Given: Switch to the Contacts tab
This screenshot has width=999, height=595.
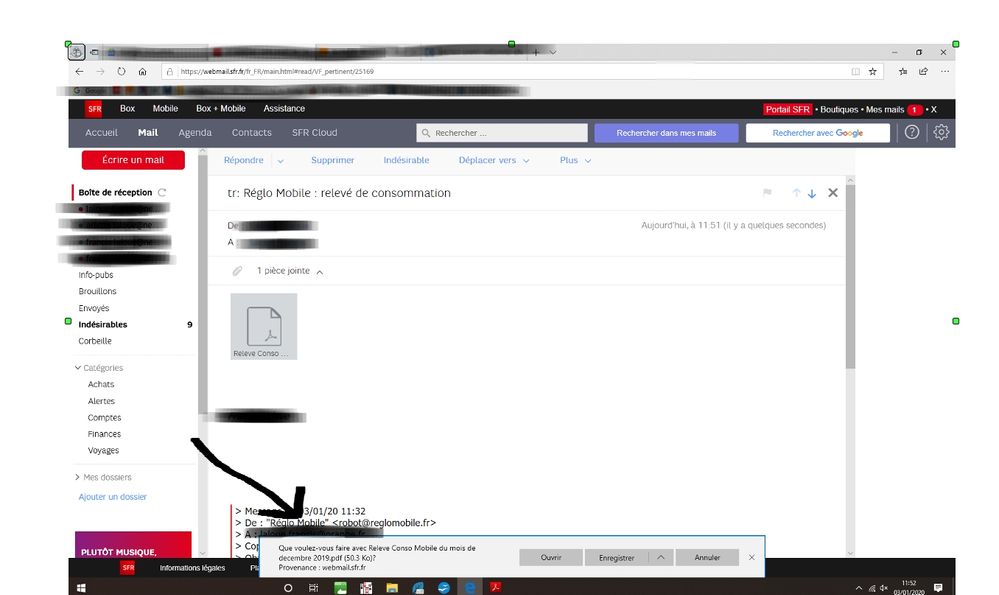Looking at the screenshot, I should (252, 133).
